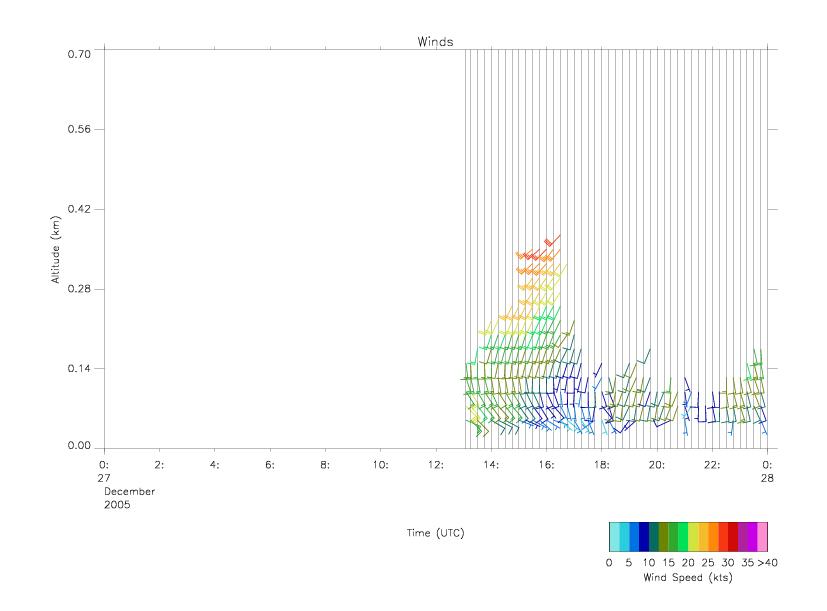This screenshot has height=611, width=827.
Task: Click the time tick label "12:"
Action: 436,465
